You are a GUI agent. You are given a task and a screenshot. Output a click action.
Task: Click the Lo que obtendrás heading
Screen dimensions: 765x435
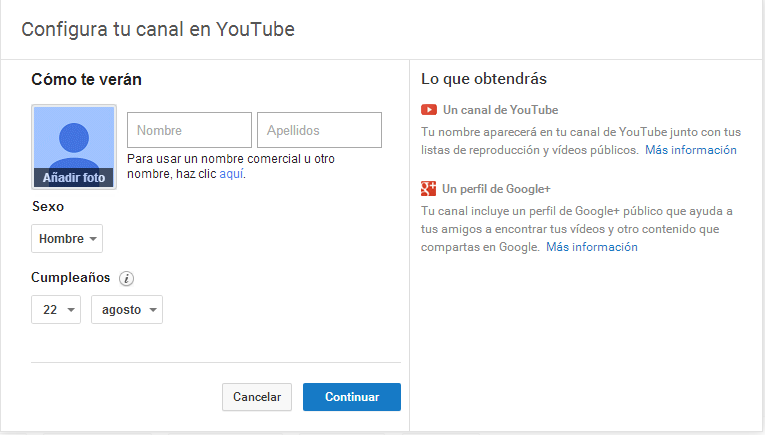tap(484, 79)
